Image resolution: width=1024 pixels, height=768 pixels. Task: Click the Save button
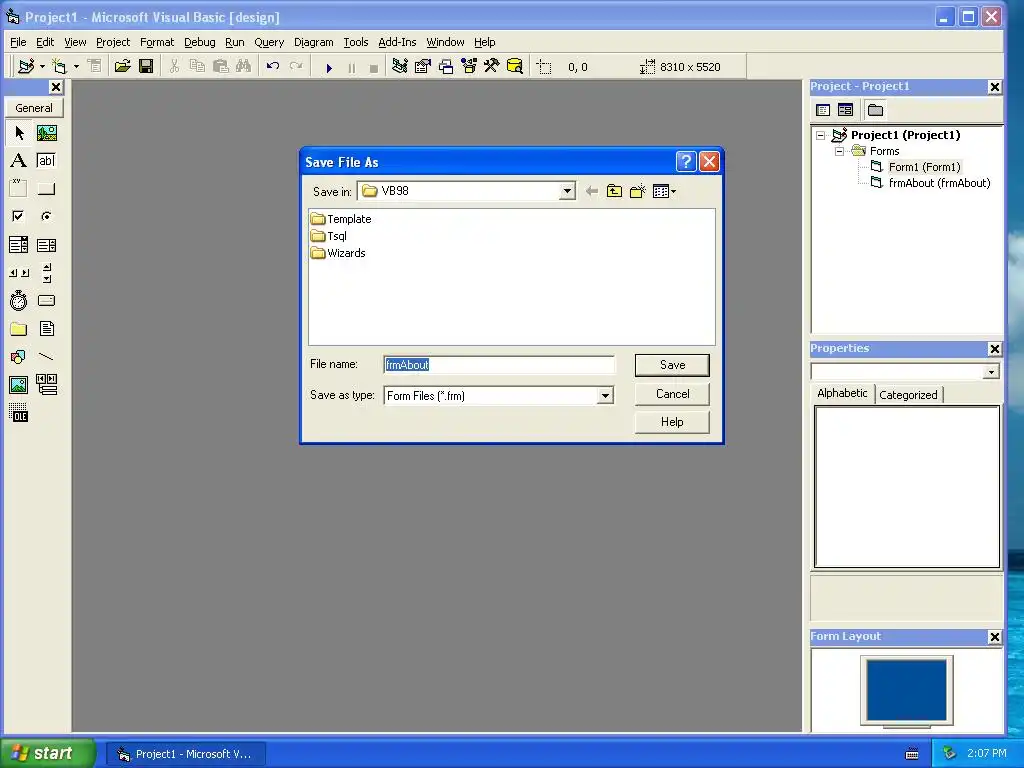coord(672,365)
